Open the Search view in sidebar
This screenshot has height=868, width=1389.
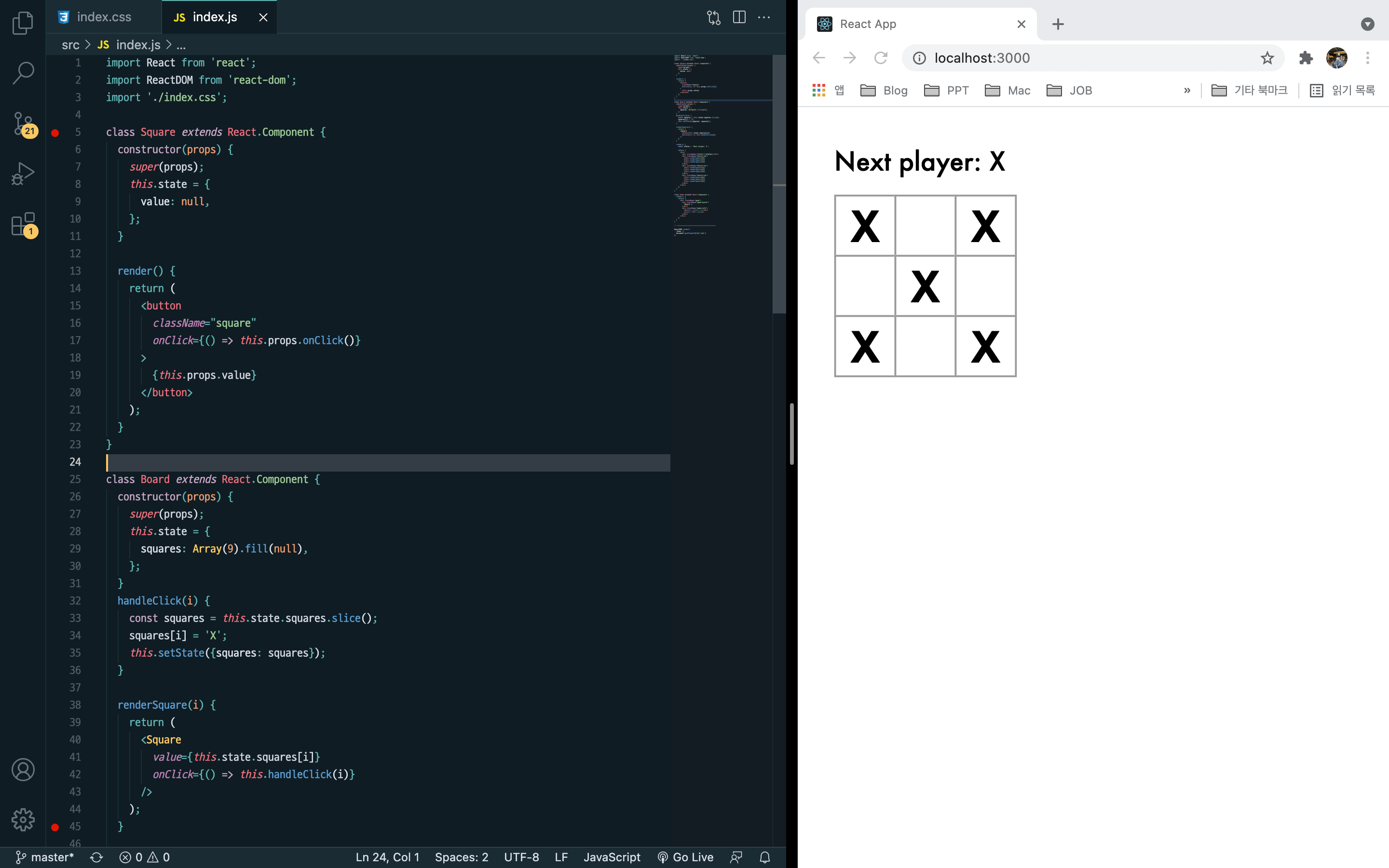23,73
